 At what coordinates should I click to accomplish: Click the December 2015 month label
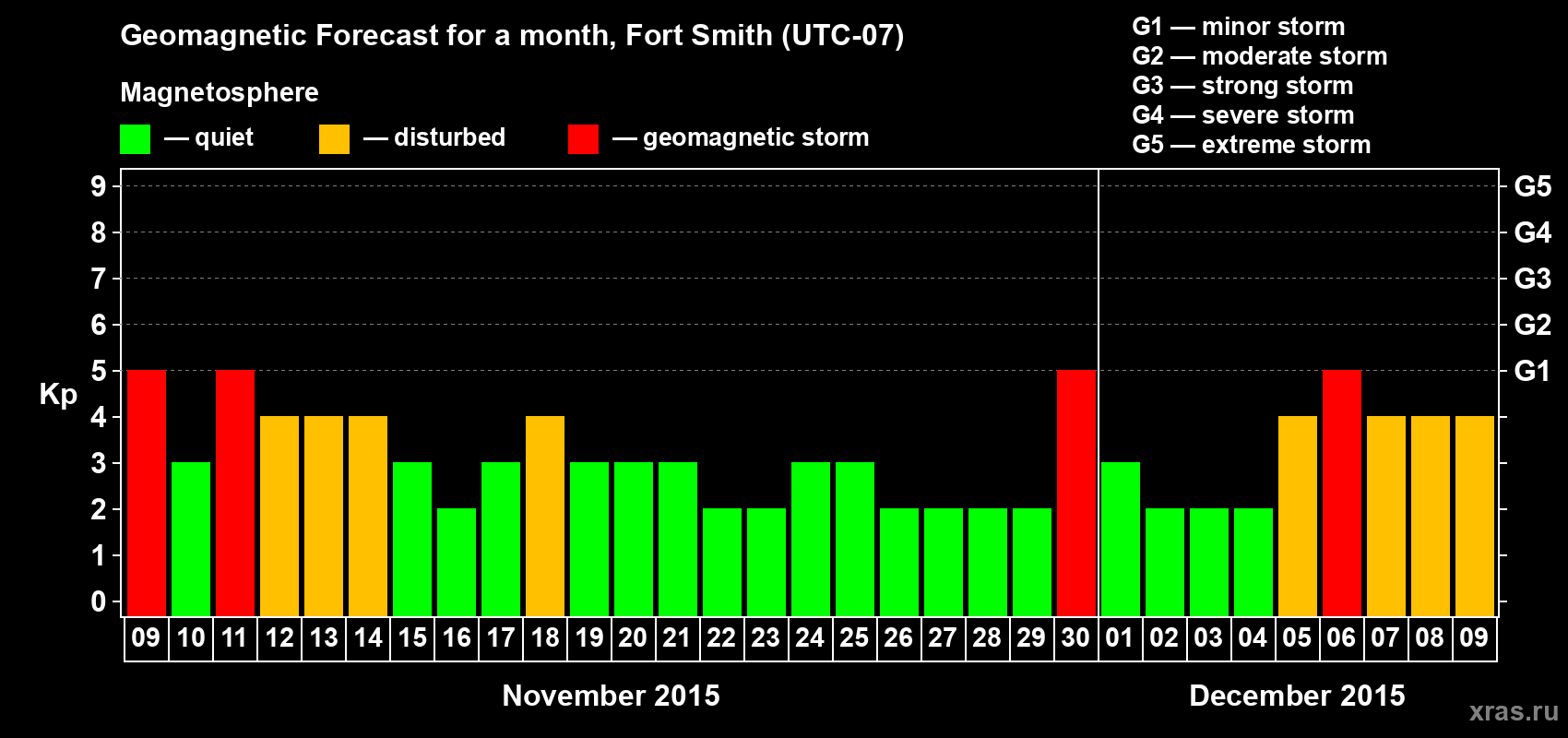[1298, 696]
